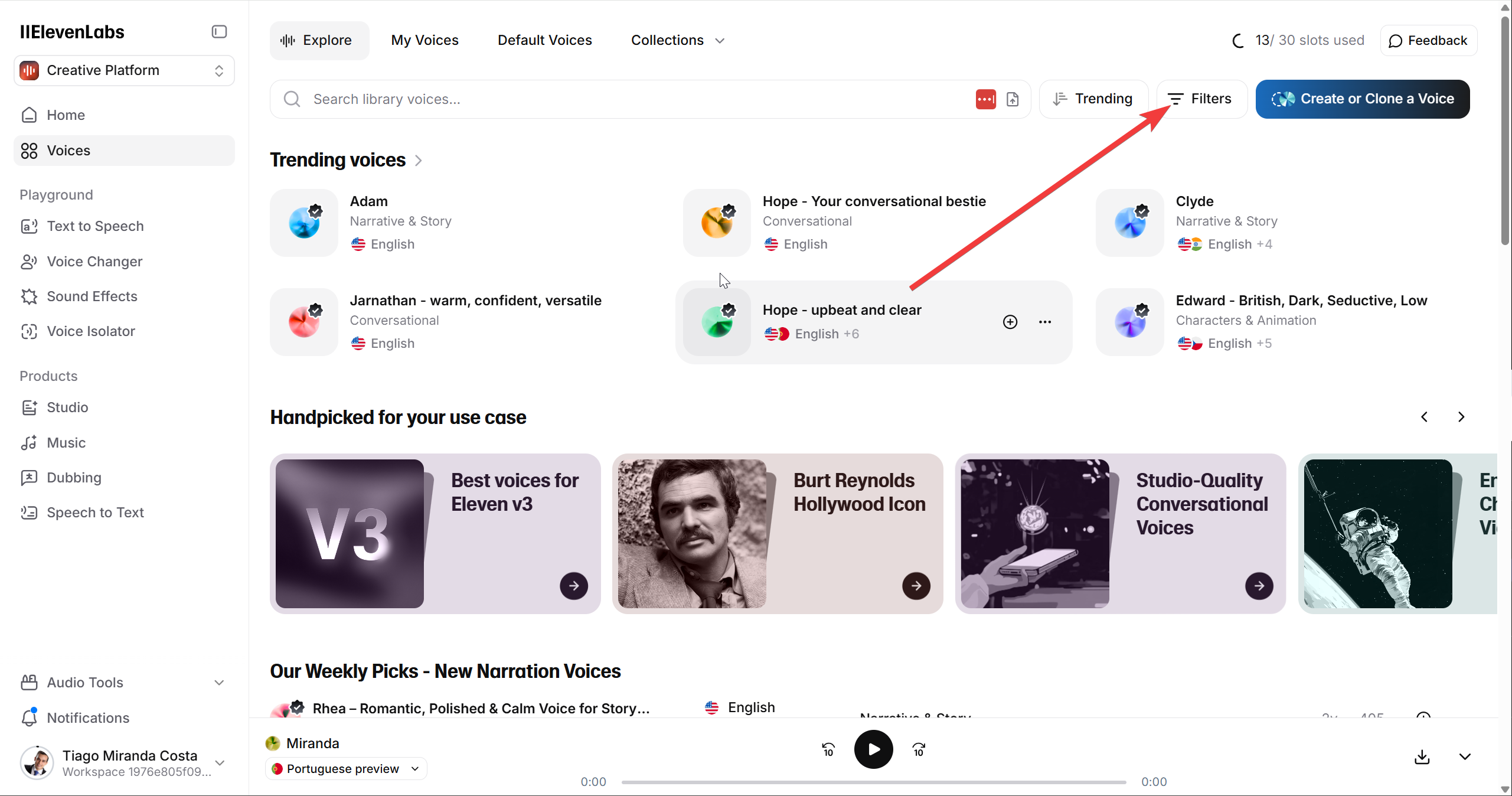Image resolution: width=1512 pixels, height=796 pixels.
Task: Open Creative Platform switcher dropdown
Action: pyautogui.click(x=124, y=70)
